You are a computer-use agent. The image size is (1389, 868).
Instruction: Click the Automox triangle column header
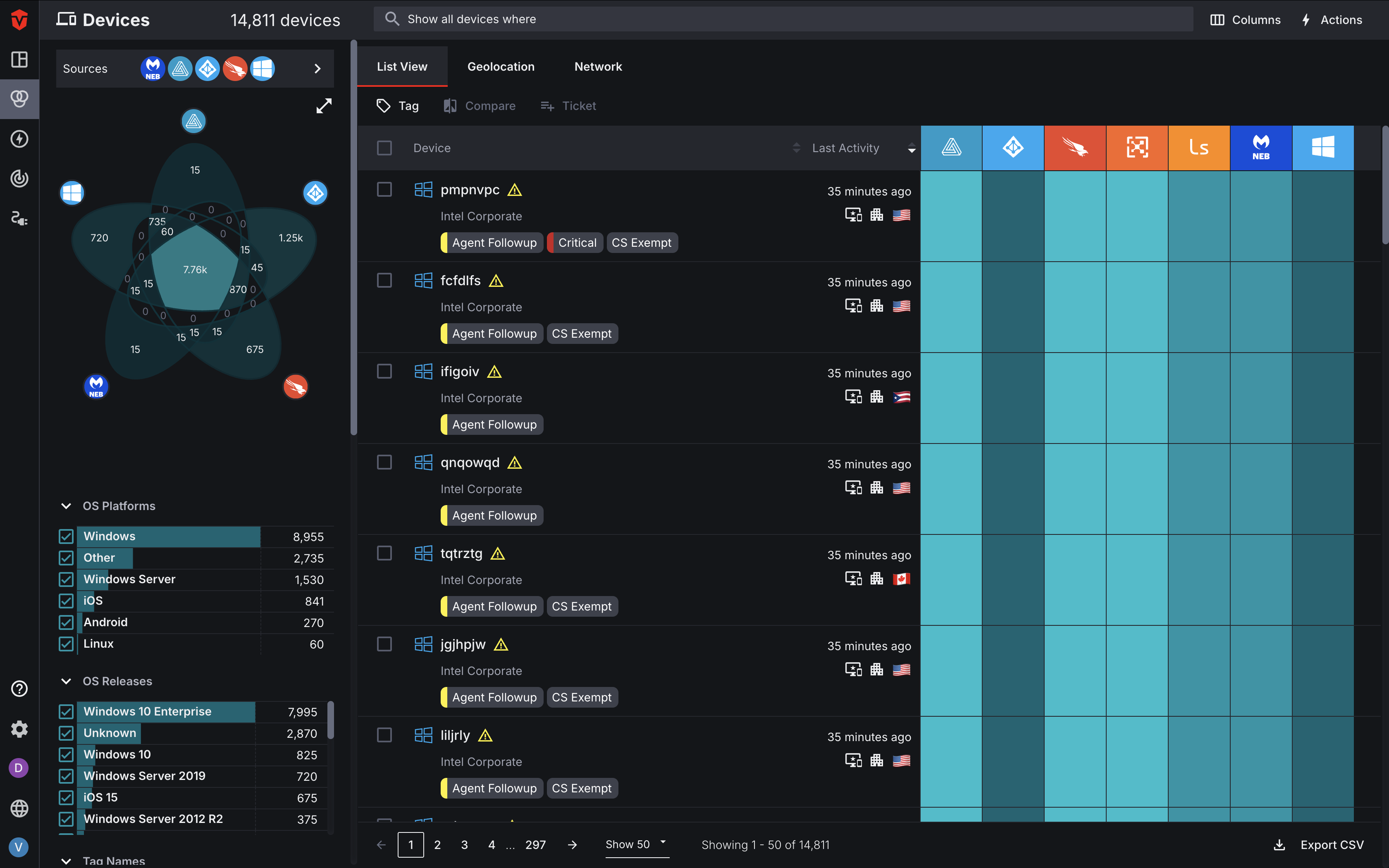pyautogui.click(x=951, y=148)
